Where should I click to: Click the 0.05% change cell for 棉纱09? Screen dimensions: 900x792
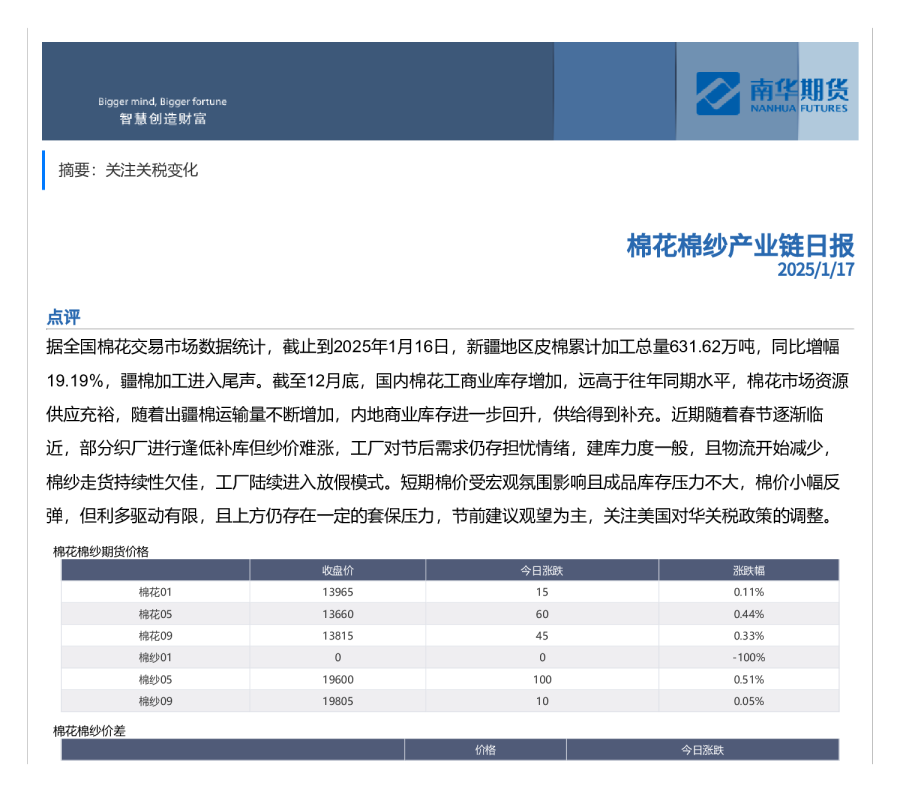(x=748, y=702)
